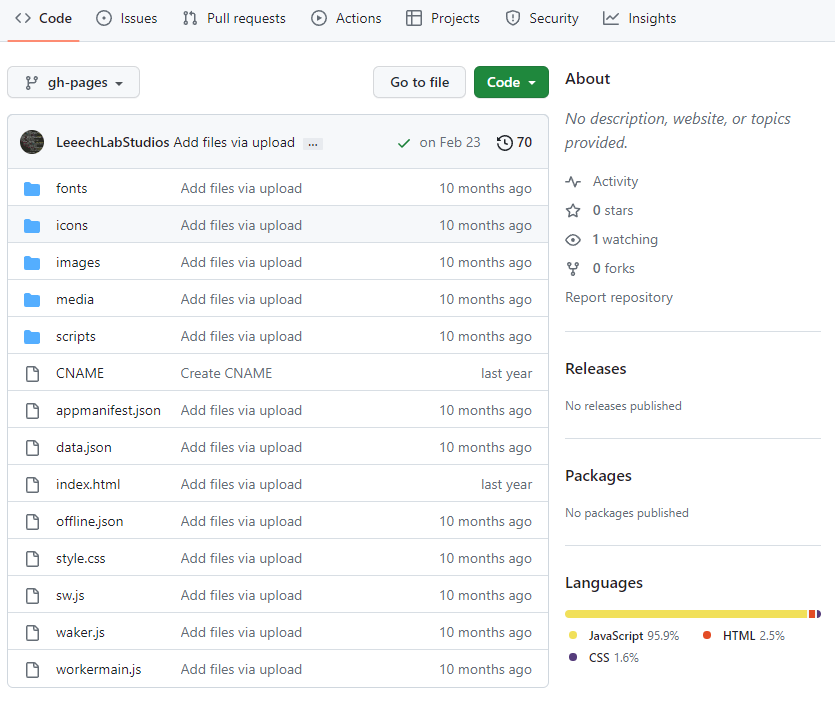Screen dimensions: 835x715
Task: Open the 0 stars link
Action: click(613, 210)
